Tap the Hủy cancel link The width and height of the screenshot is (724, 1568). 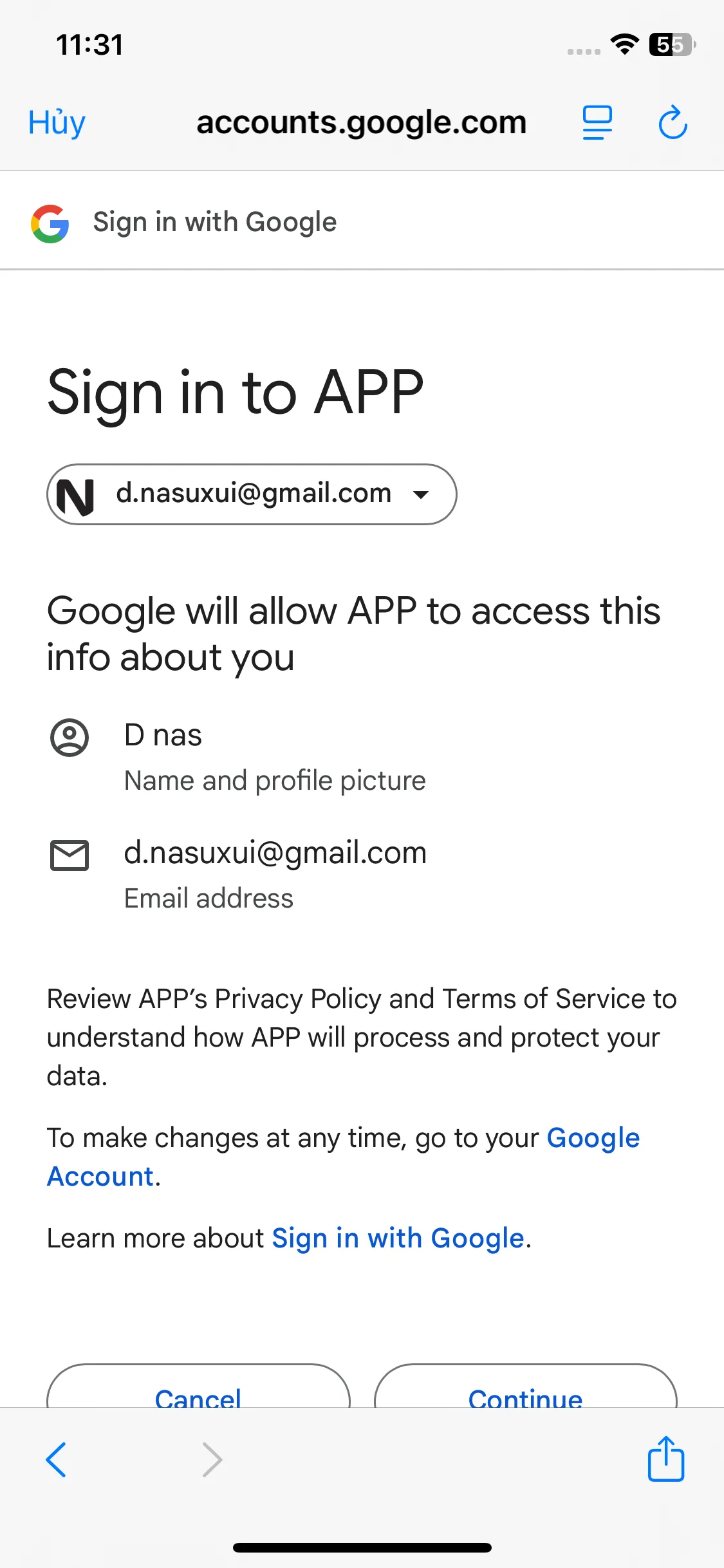tap(57, 122)
